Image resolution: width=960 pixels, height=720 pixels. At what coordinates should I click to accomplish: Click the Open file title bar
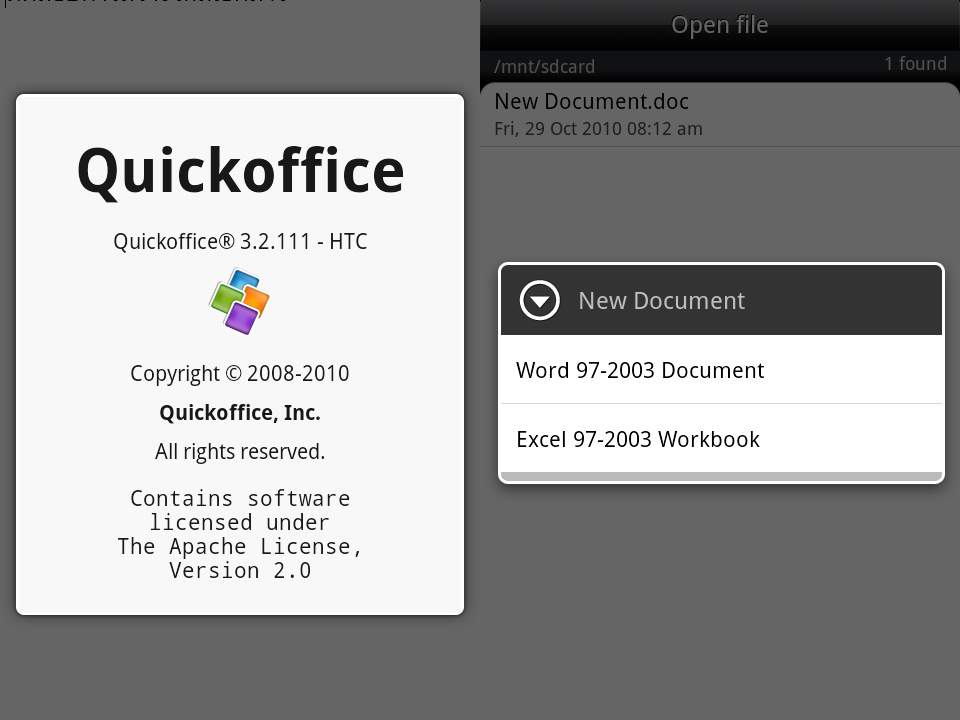(720, 25)
